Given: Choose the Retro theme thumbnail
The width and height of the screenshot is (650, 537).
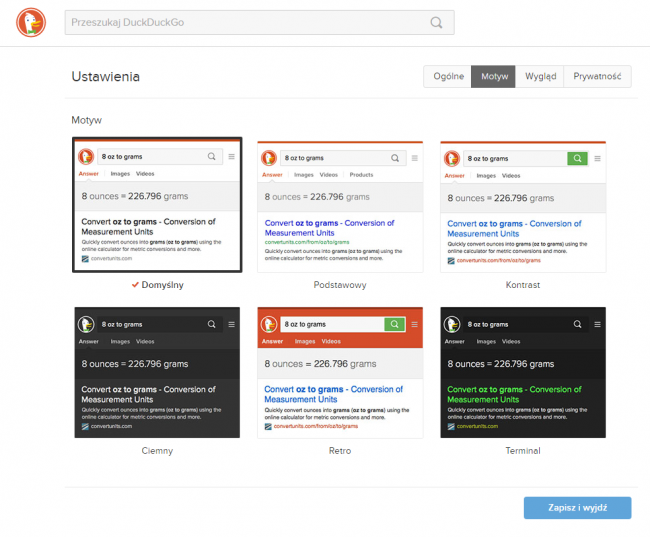Looking at the screenshot, I should point(340,372).
